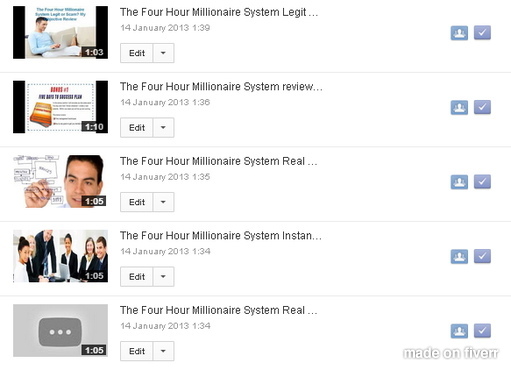
Task: Open the 'The Four Hour Millionaire System review...' title
Action: point(221,87)
